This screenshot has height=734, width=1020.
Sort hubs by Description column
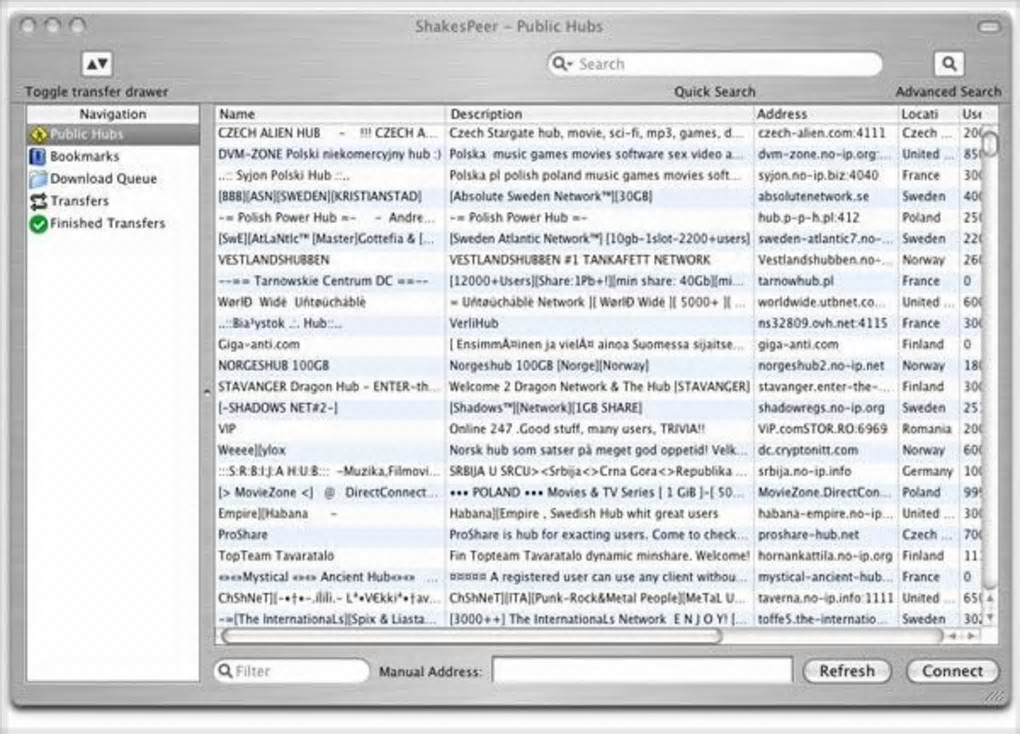click(x=599, y=114)
